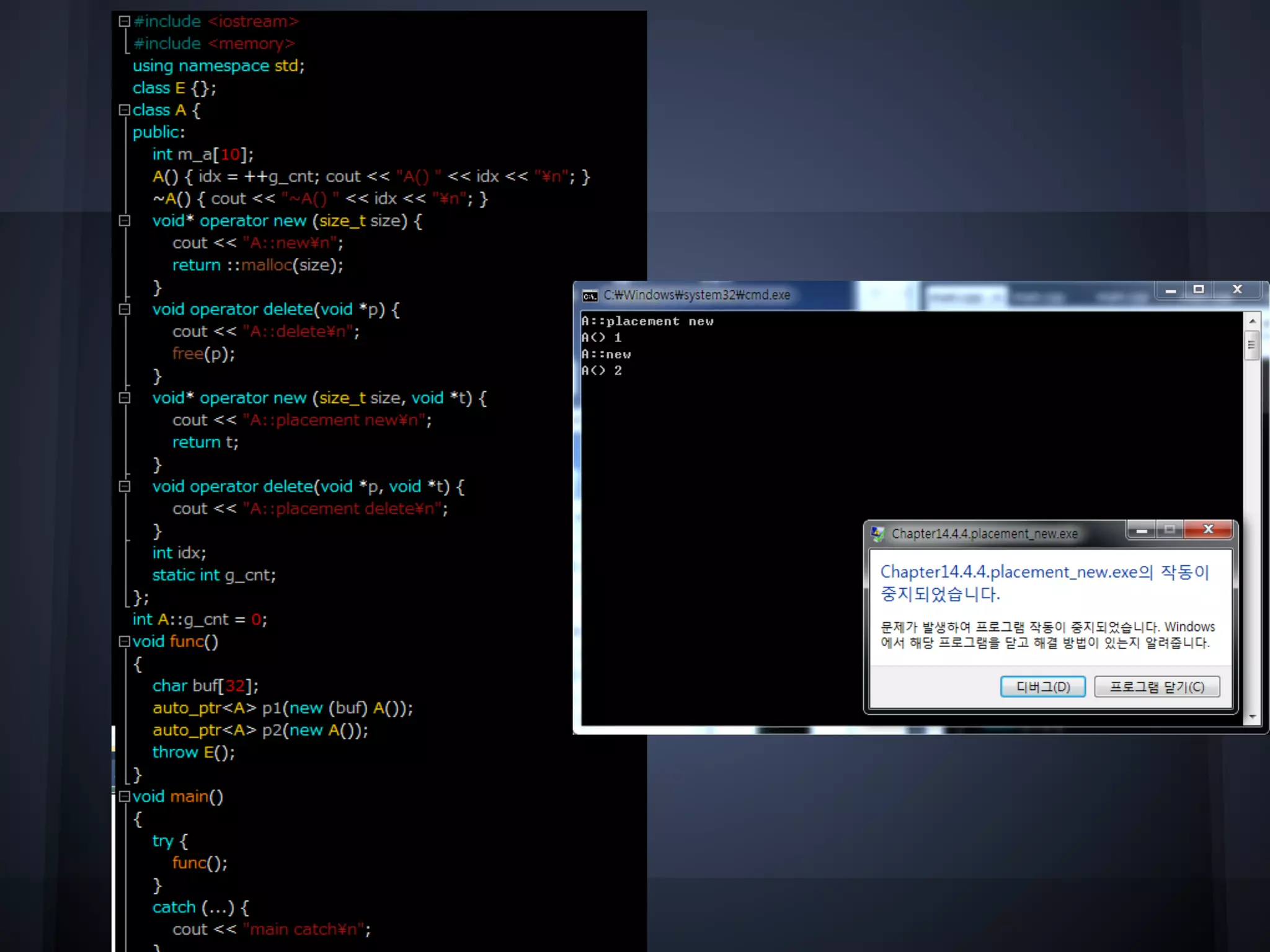Collapse placement operator new fold marker

point(125,398)
